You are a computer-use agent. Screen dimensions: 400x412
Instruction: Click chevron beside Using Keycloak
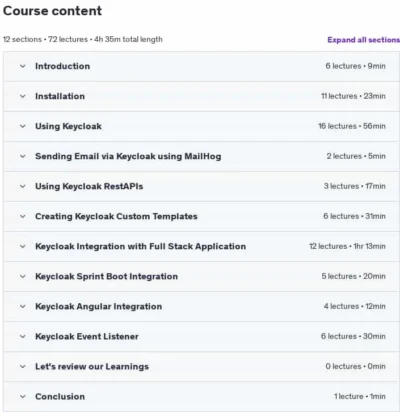(x=23, y=126)
